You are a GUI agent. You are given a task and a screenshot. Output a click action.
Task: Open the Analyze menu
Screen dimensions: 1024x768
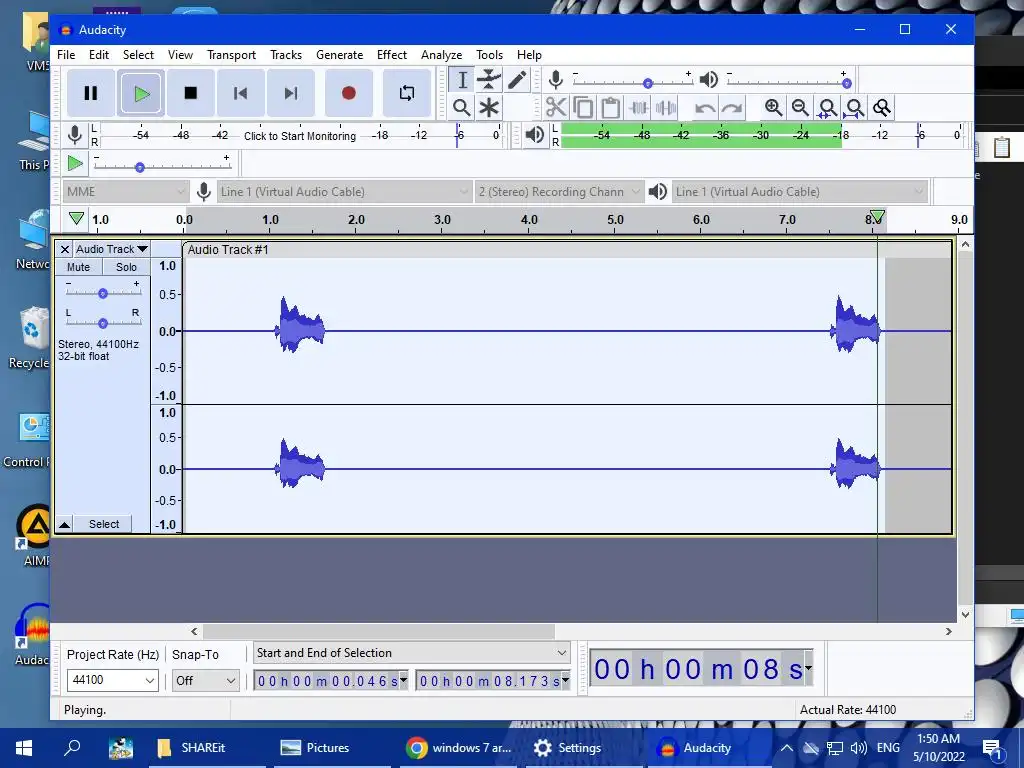tap(441, 55)
